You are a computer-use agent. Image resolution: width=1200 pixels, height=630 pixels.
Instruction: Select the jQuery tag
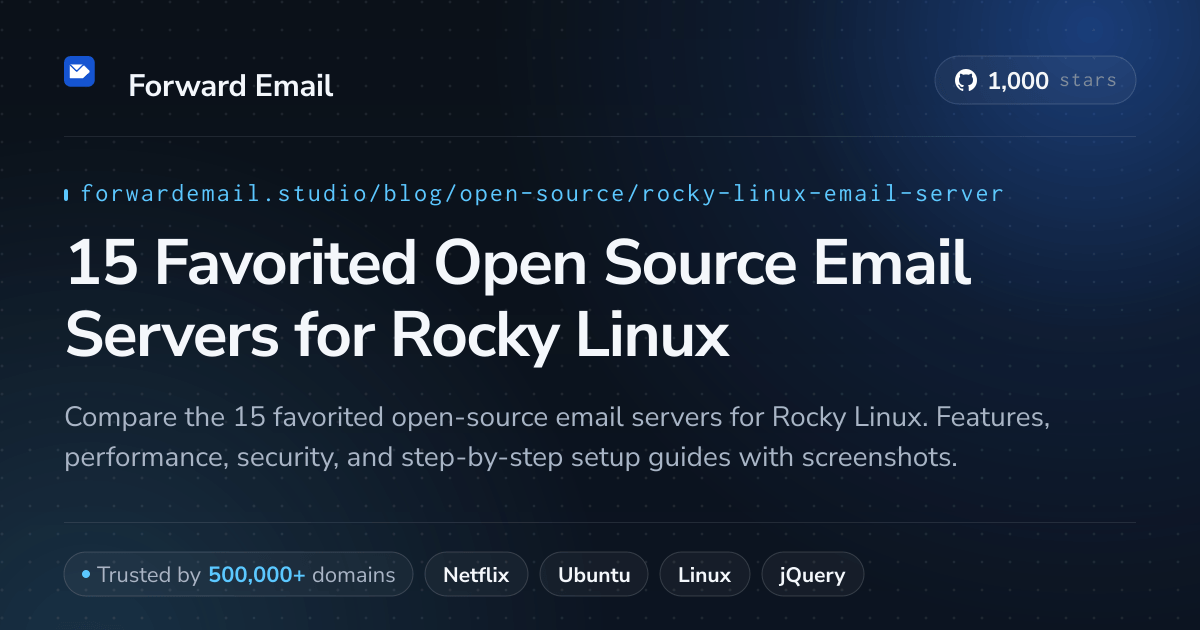(812, 575)
